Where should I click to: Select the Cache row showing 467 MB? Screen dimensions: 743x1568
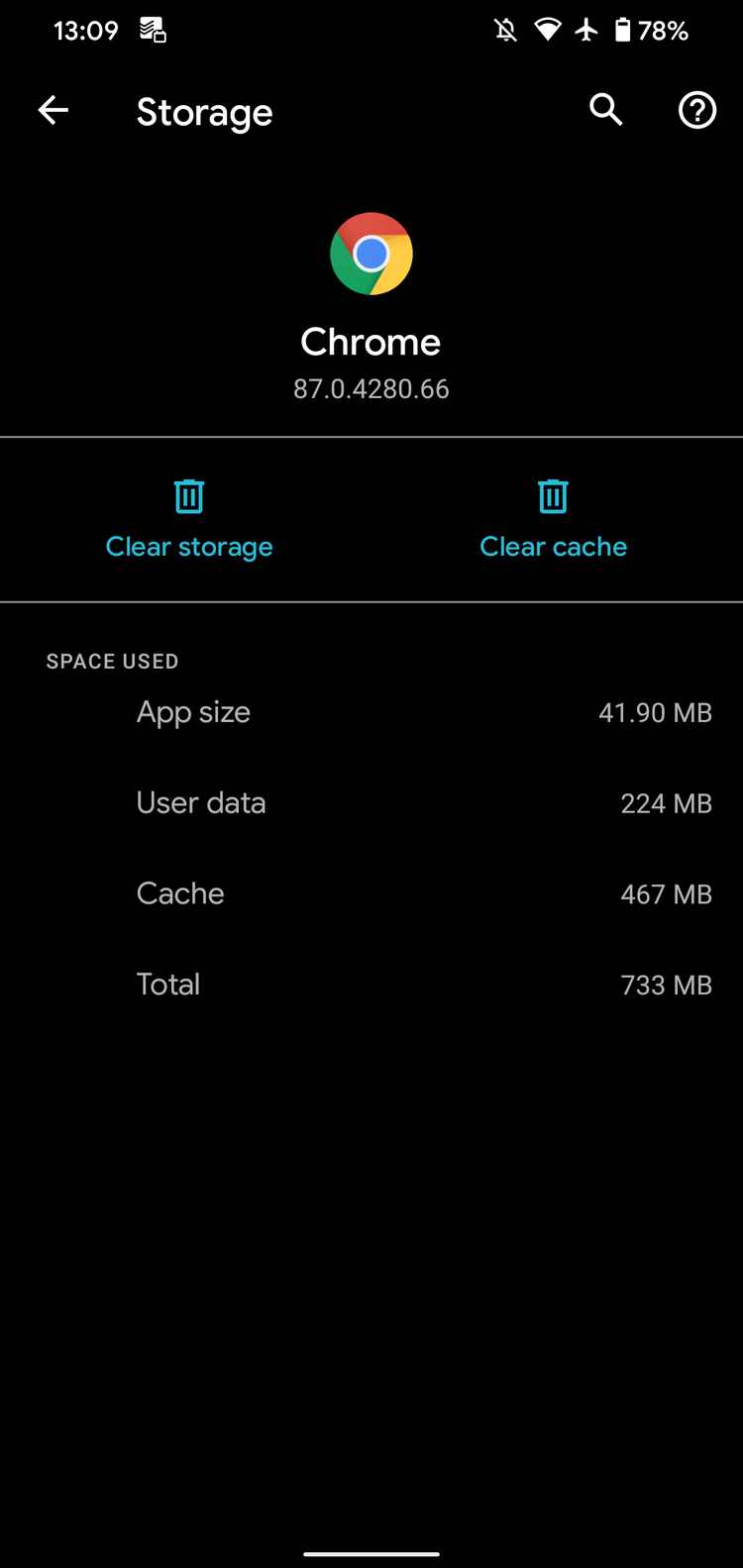point(371,893)
